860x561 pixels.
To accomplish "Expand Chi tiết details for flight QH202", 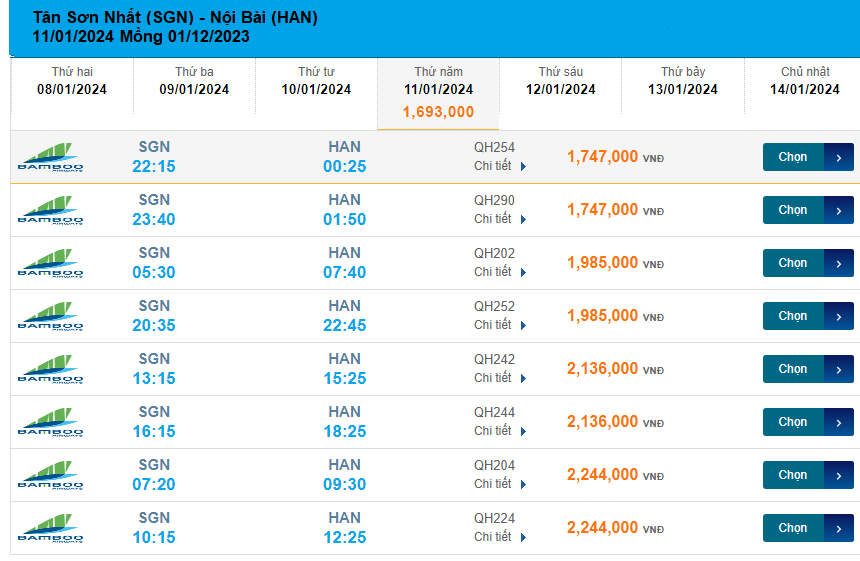I will pos(500,272).
